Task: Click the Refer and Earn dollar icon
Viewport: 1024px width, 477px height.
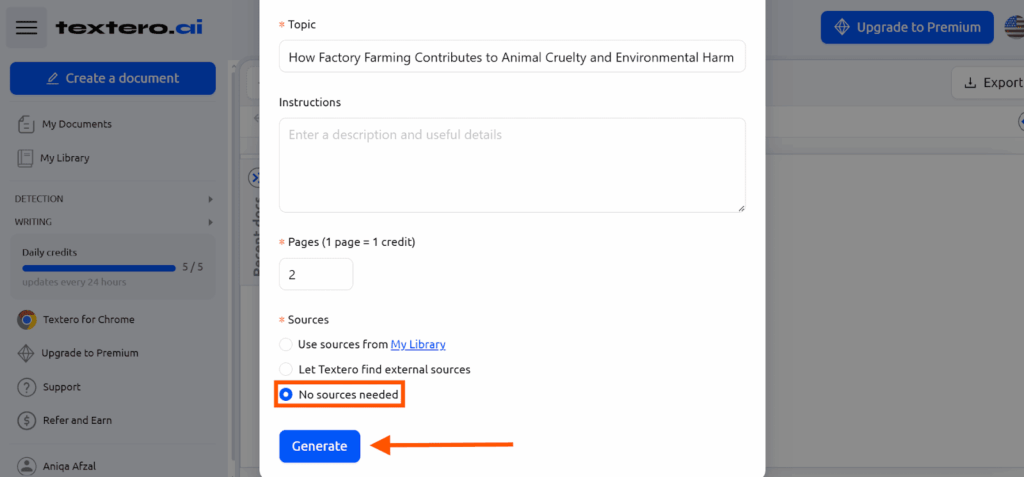Action: click(26, 420)
